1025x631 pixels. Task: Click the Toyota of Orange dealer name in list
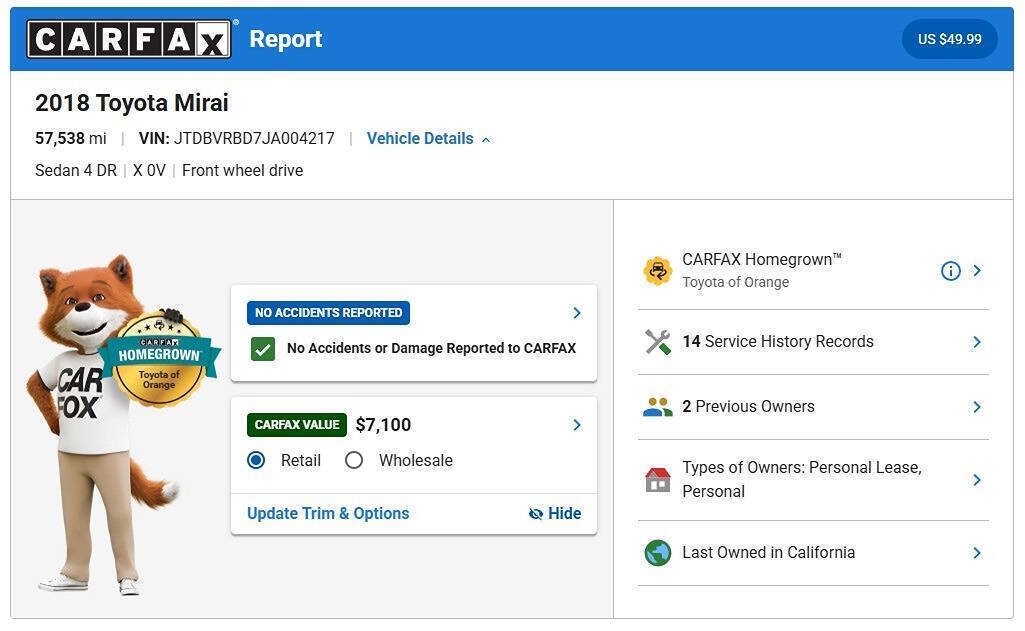735,282
